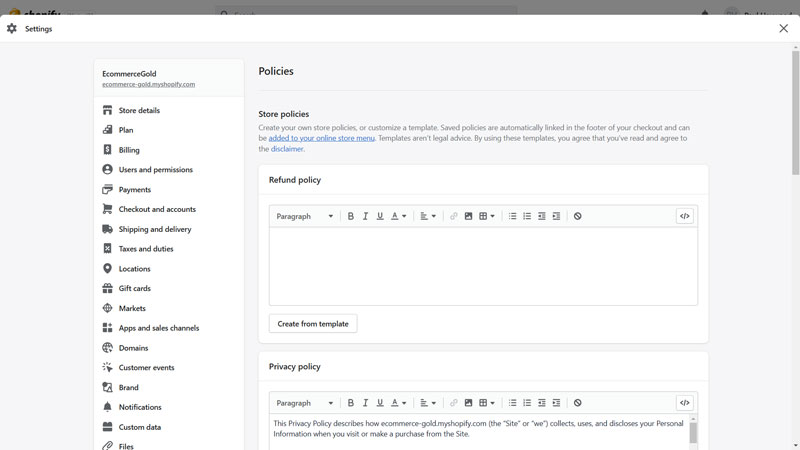This screenshot has width=800, height=450.
Task: Open alignment dropdown in Privacy policy editor
Action: pos(428,403)
